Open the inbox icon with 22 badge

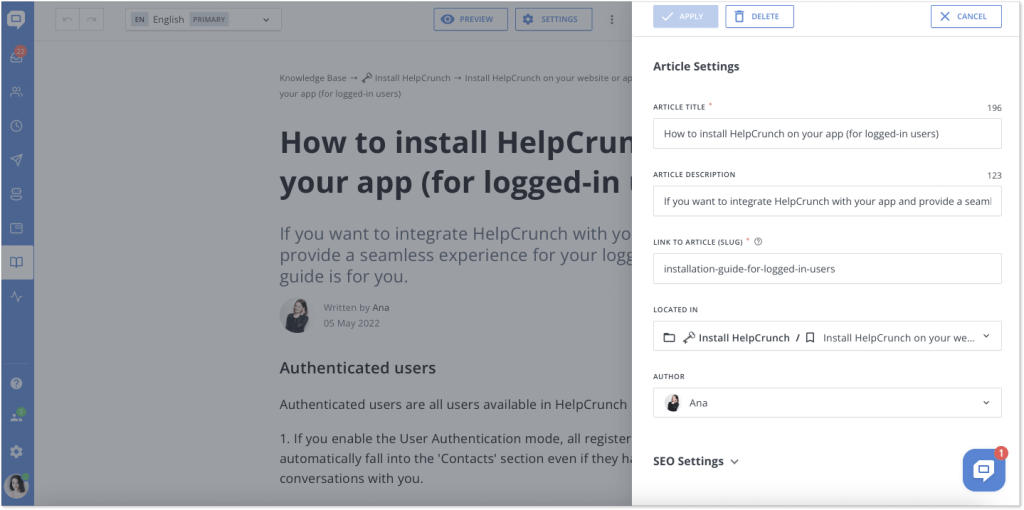[16, 56]
